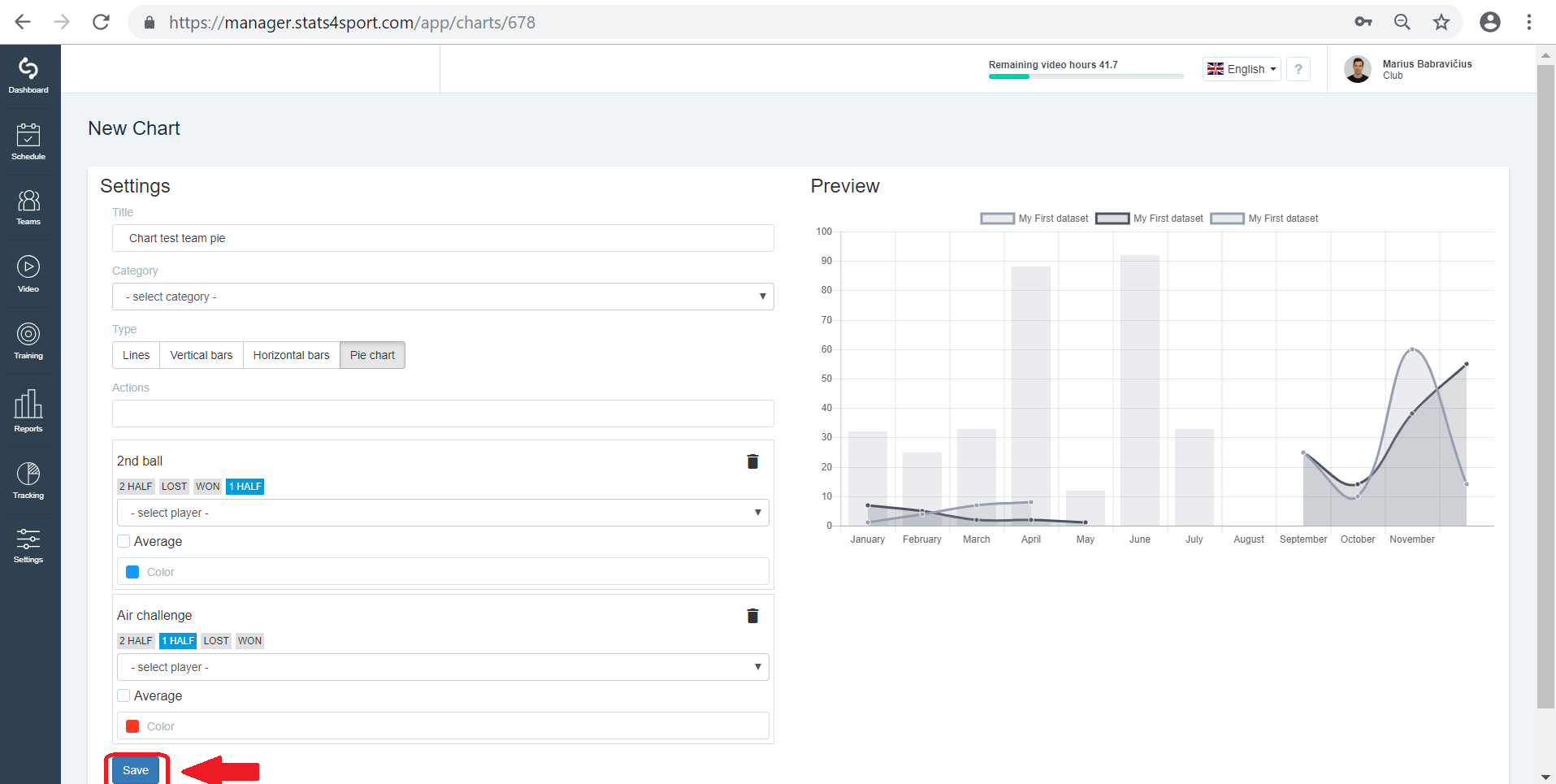Click the Save button
Viewport: 1556px width, 784px height.
point(136,770)
